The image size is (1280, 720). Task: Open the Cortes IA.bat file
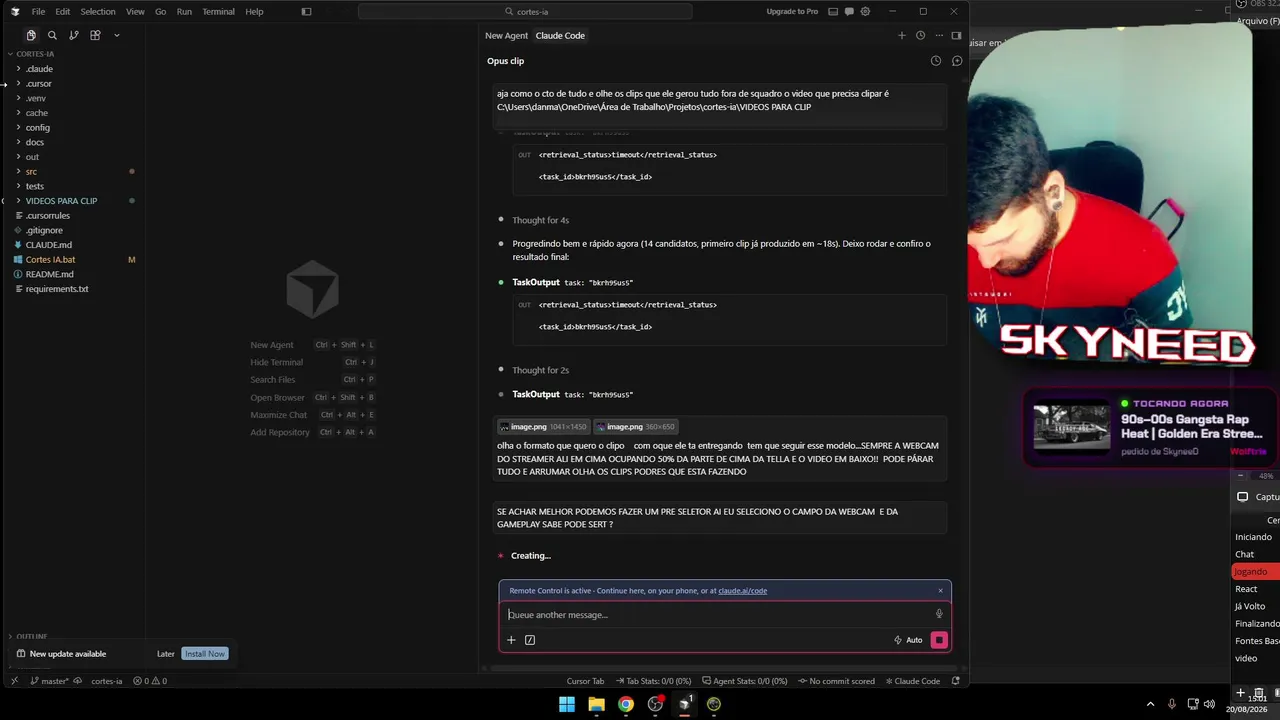[50, 260]
